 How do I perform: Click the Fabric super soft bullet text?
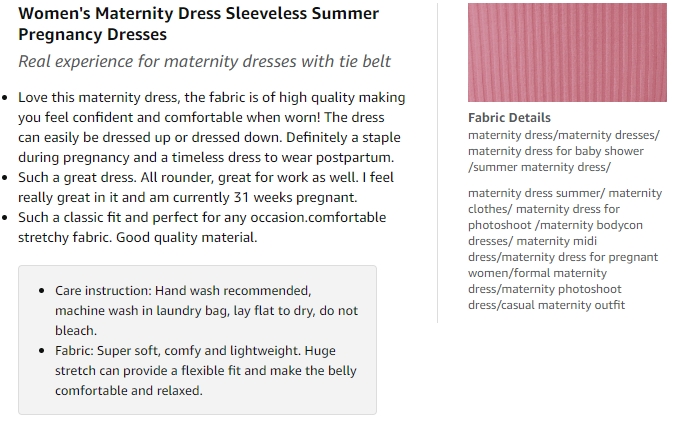pos(206,371)
